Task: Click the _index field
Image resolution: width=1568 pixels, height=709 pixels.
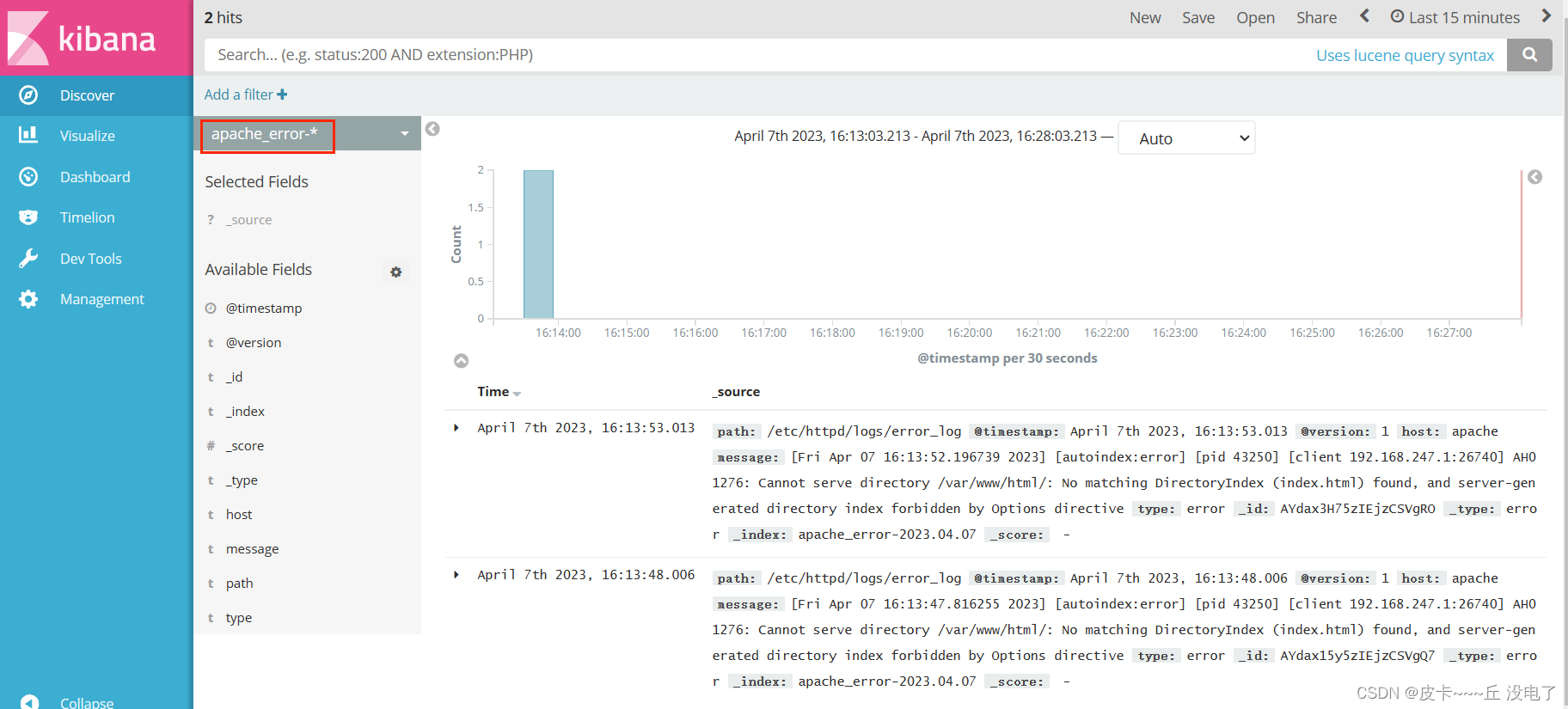Action: 245,412
